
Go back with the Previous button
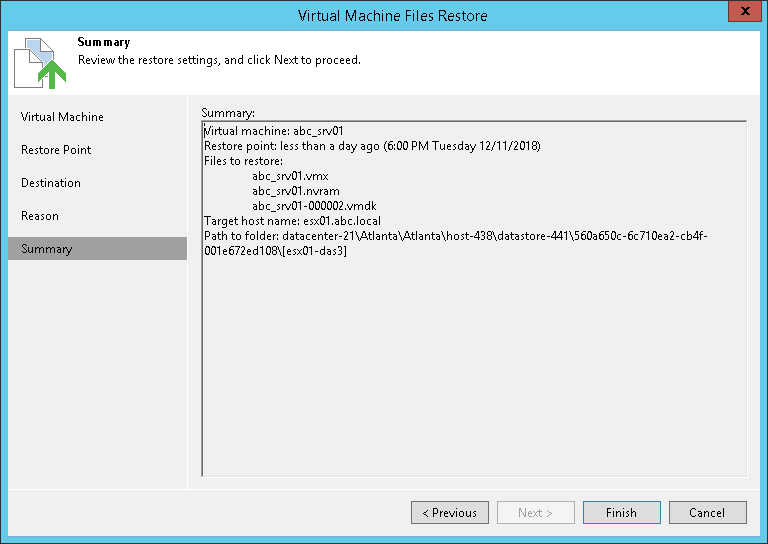coord(449,513)
